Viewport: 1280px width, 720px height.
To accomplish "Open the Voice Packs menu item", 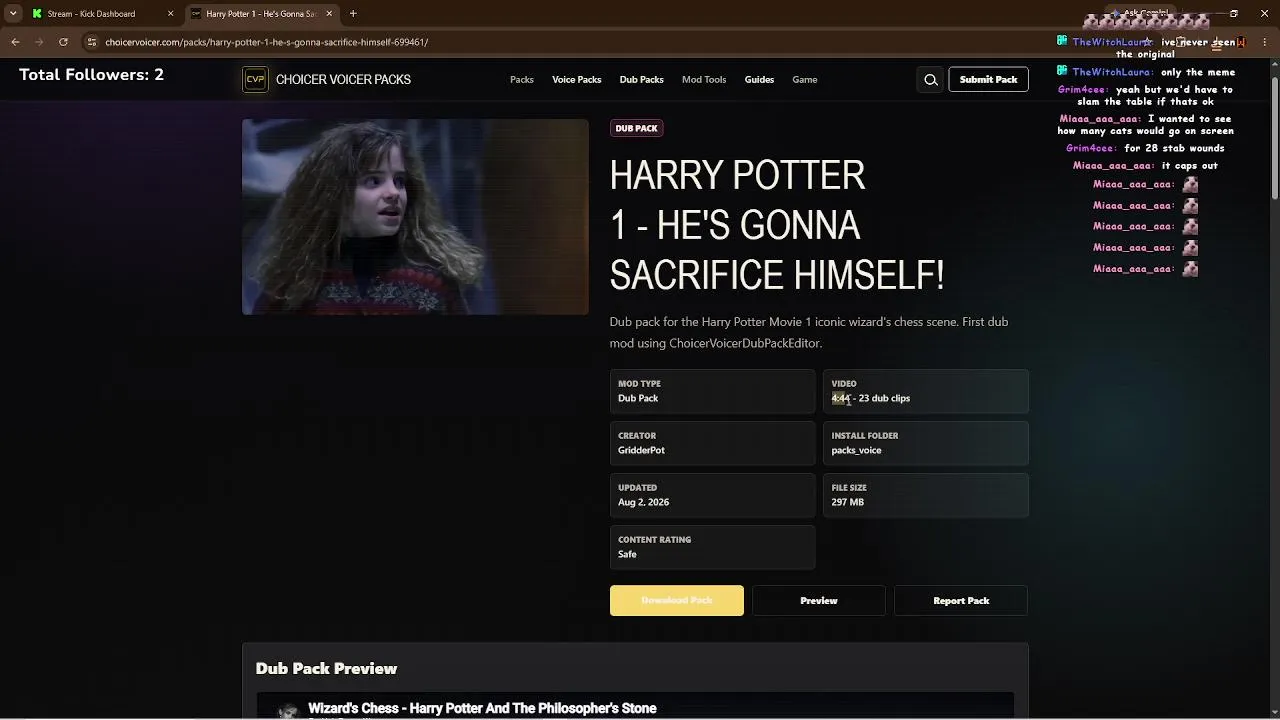I will [x=577, y=80].
